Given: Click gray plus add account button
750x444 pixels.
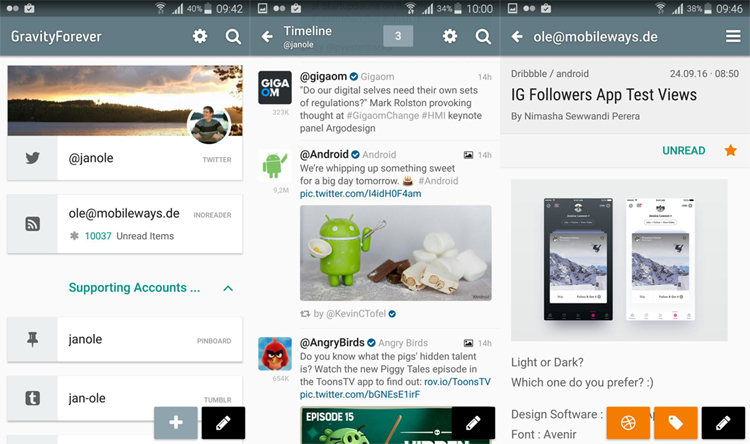Looking at the screenshot, I should point(175,423).
